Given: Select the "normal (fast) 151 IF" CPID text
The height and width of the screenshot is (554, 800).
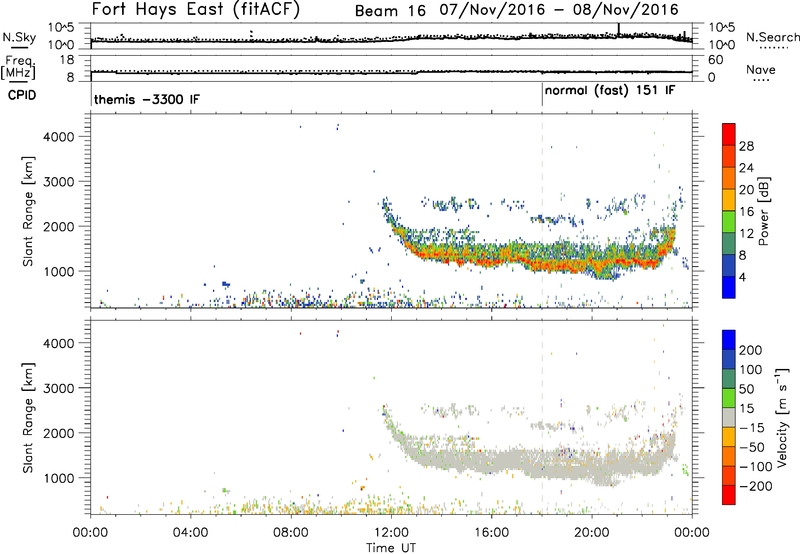Looking at the screenshot, I should click(610, 90).
